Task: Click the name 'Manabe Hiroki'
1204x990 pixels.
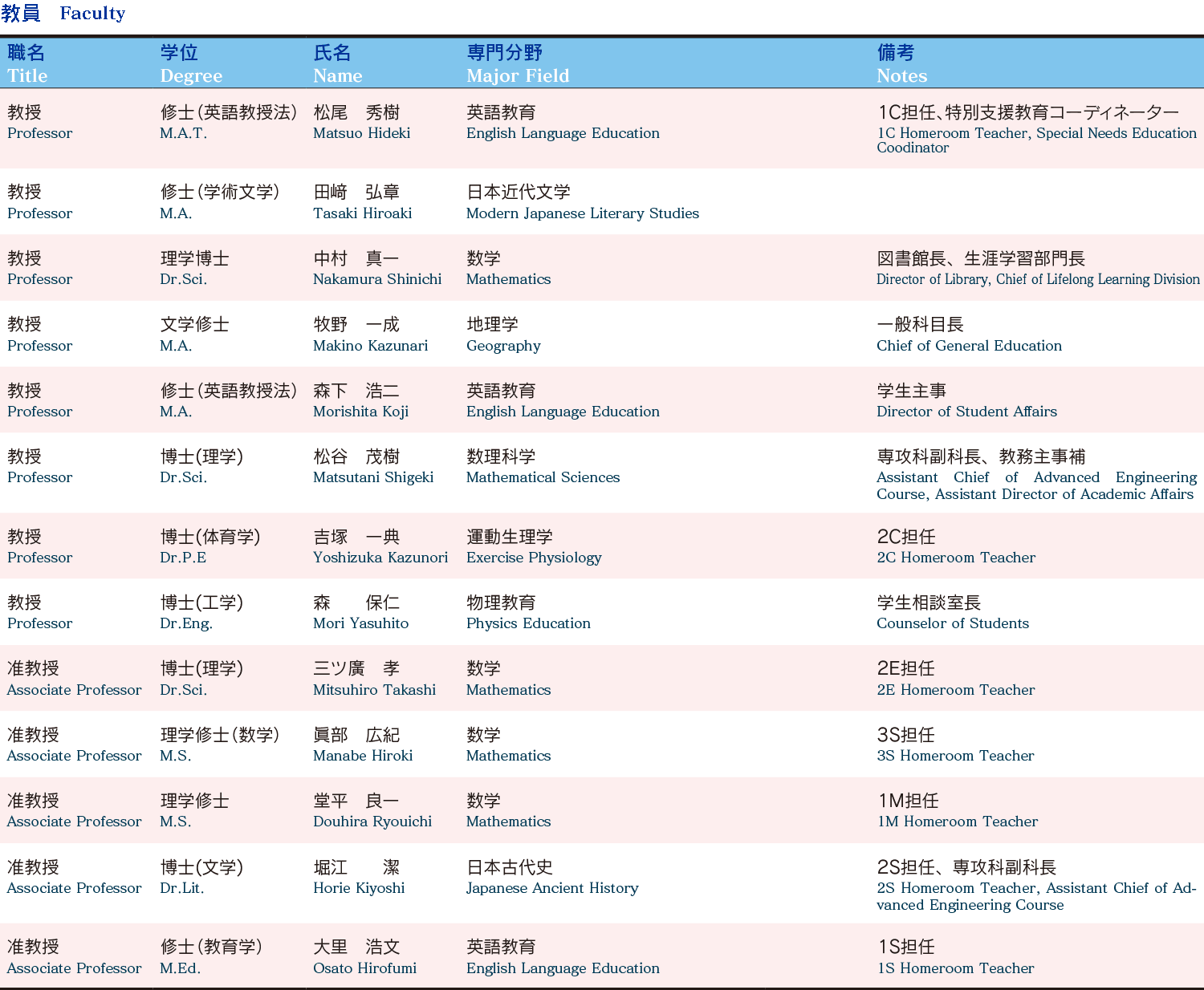Action: [x=363, y=756]
